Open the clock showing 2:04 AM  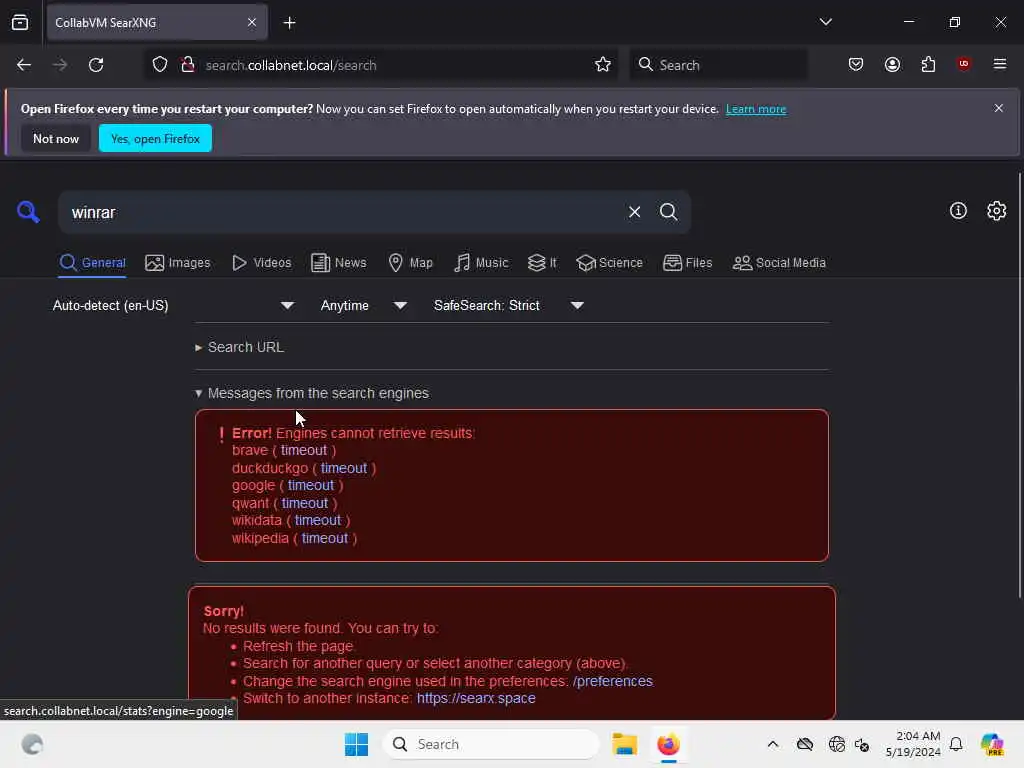pyautogui.click(x=912, y=744)
